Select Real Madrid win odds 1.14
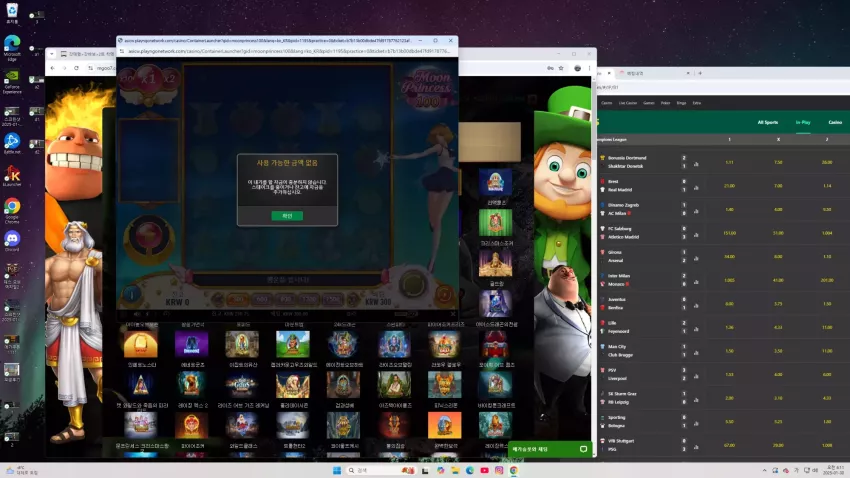 (827, 186)
